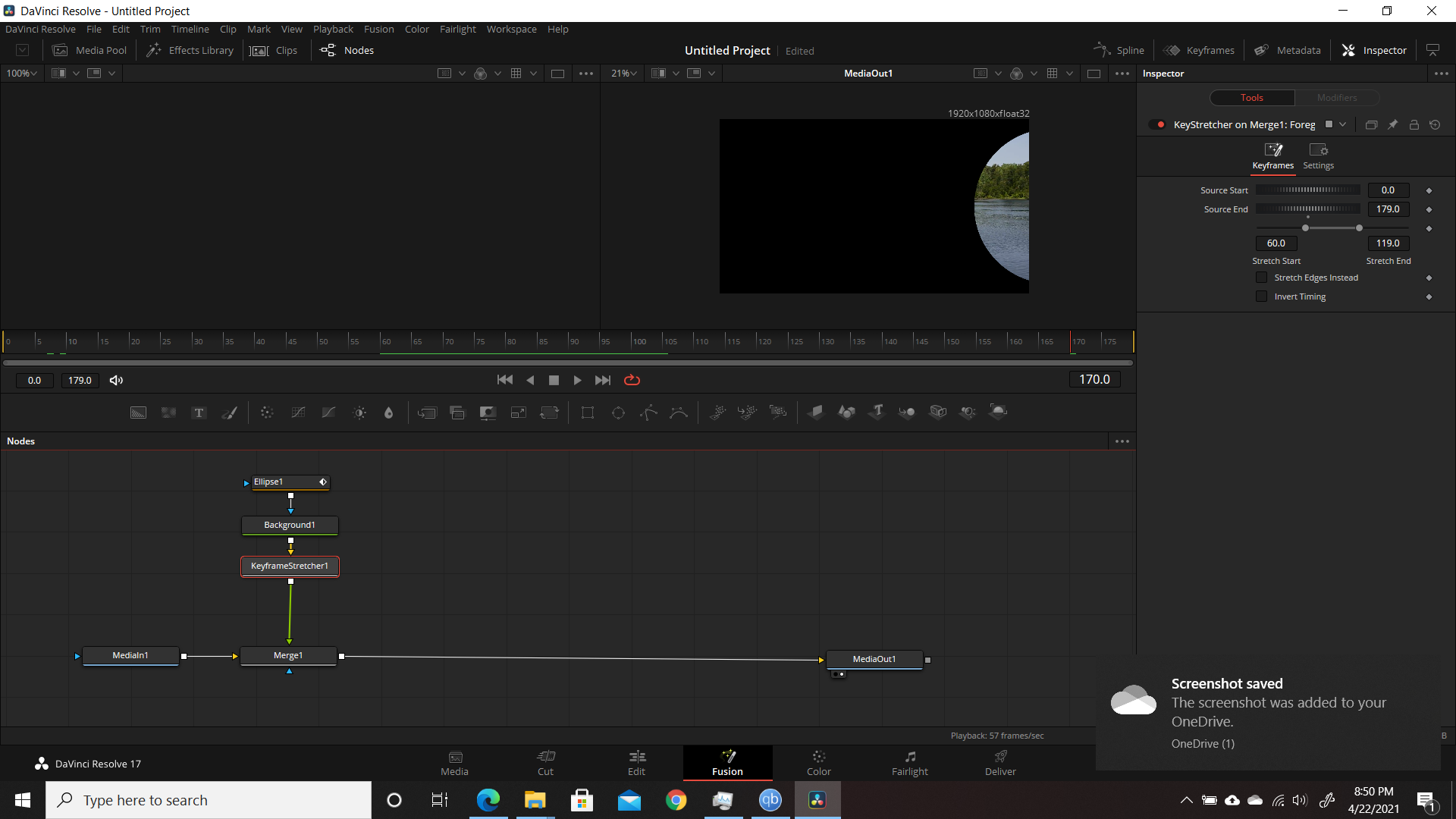Open left viewer 100% zoom dropdown
The width and height of the screenshot is (1456, 819).
[22, 74]
